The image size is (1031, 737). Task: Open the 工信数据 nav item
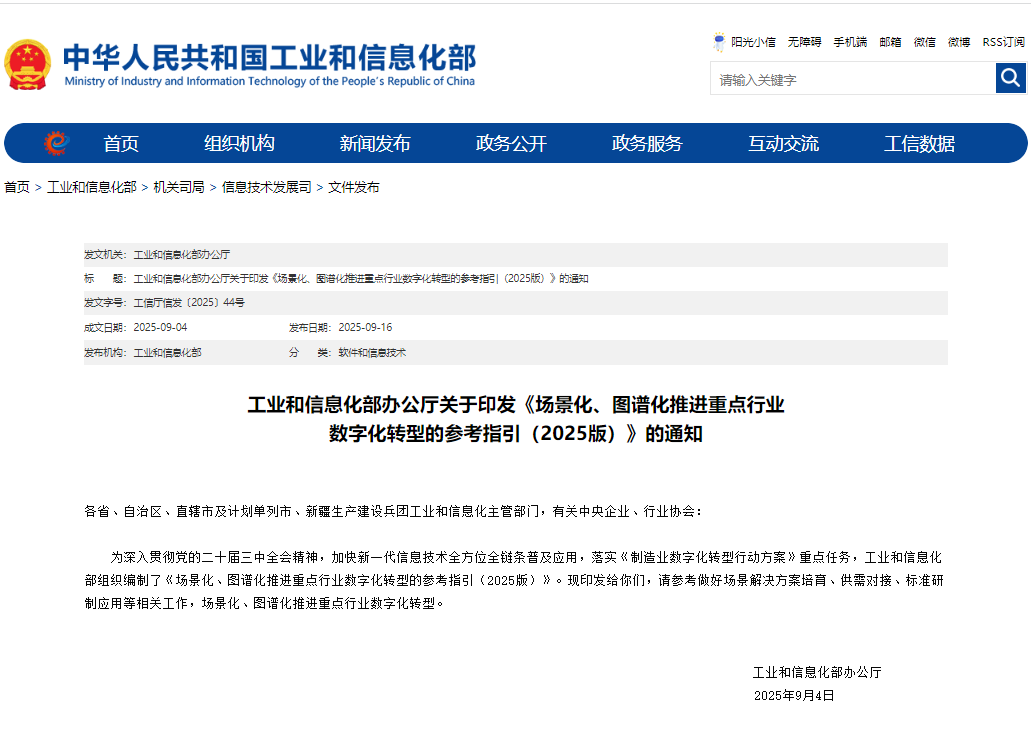pos(919,144)
